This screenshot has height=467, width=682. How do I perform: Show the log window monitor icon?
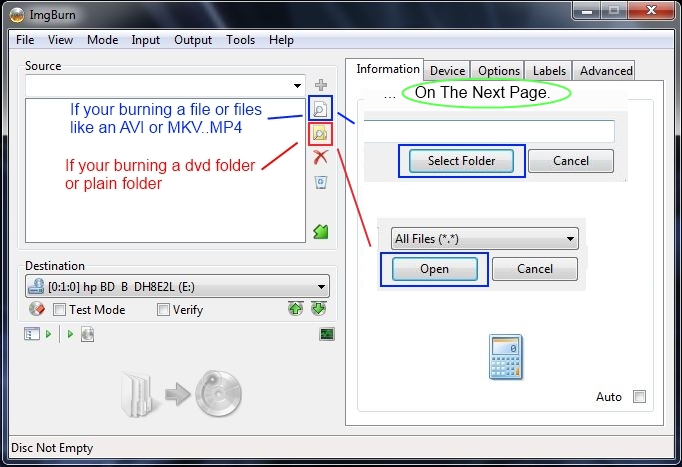coord(327,334)
